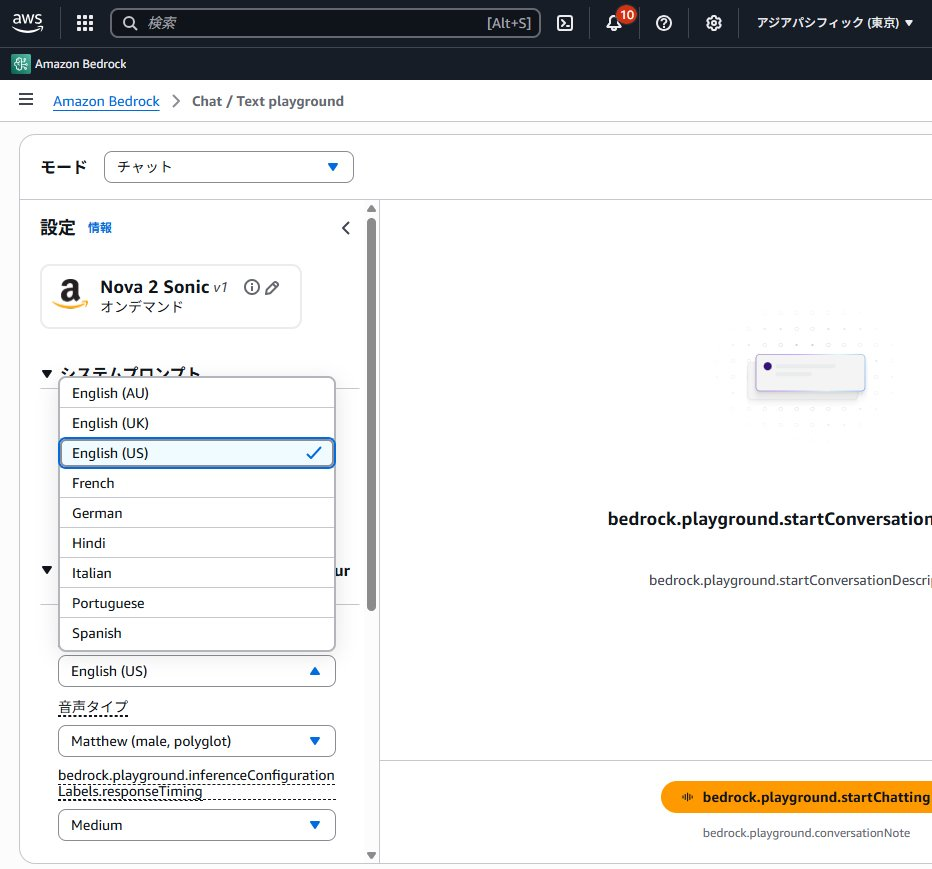Viewport: 932px width, 869px height.
Task: Collapse the システムプロンプト section triangle
Action: coord(47,373)
